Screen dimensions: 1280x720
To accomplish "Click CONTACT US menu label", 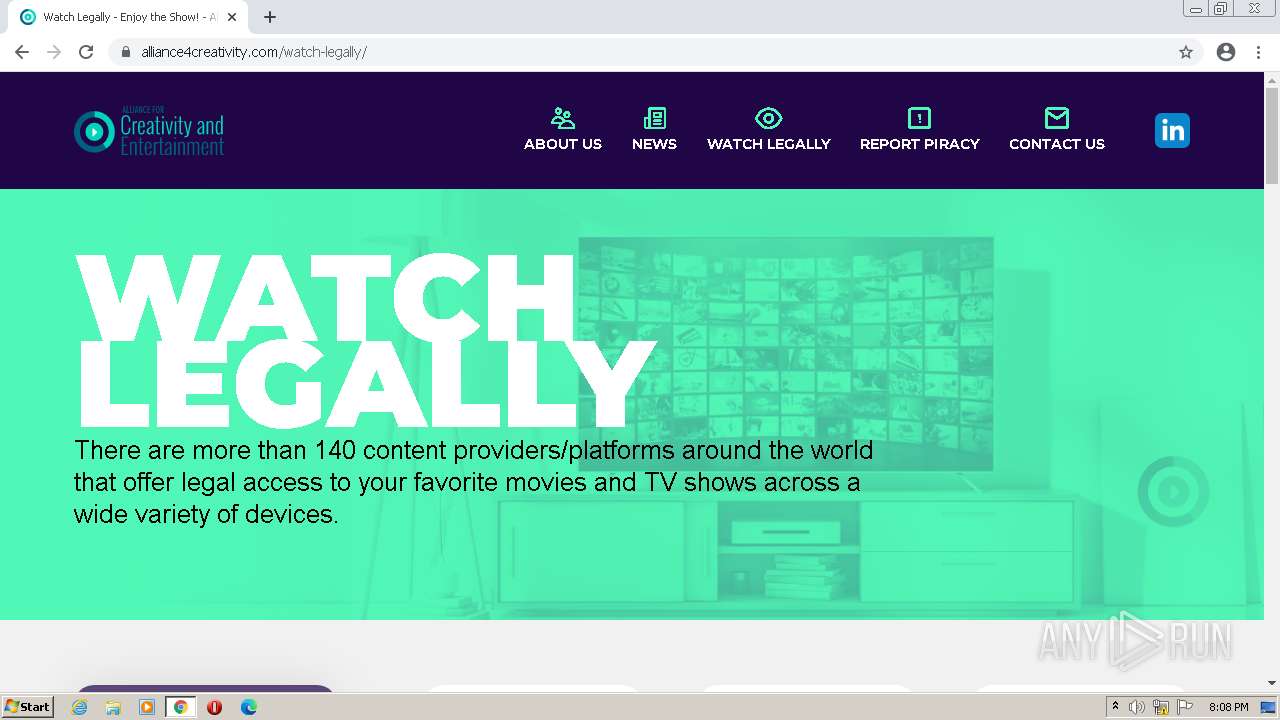I will [1057, 144].
